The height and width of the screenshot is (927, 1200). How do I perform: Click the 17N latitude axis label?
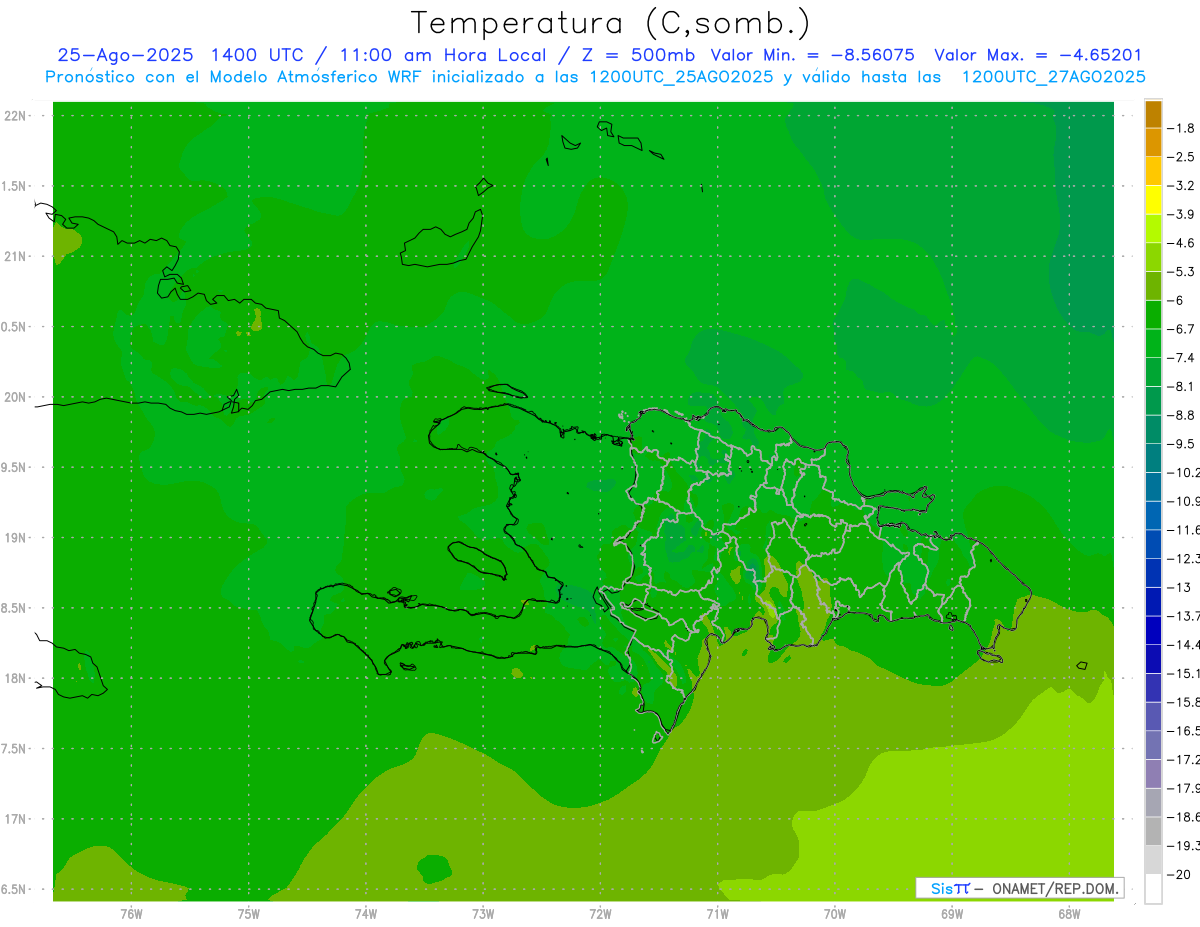(16, 819)
